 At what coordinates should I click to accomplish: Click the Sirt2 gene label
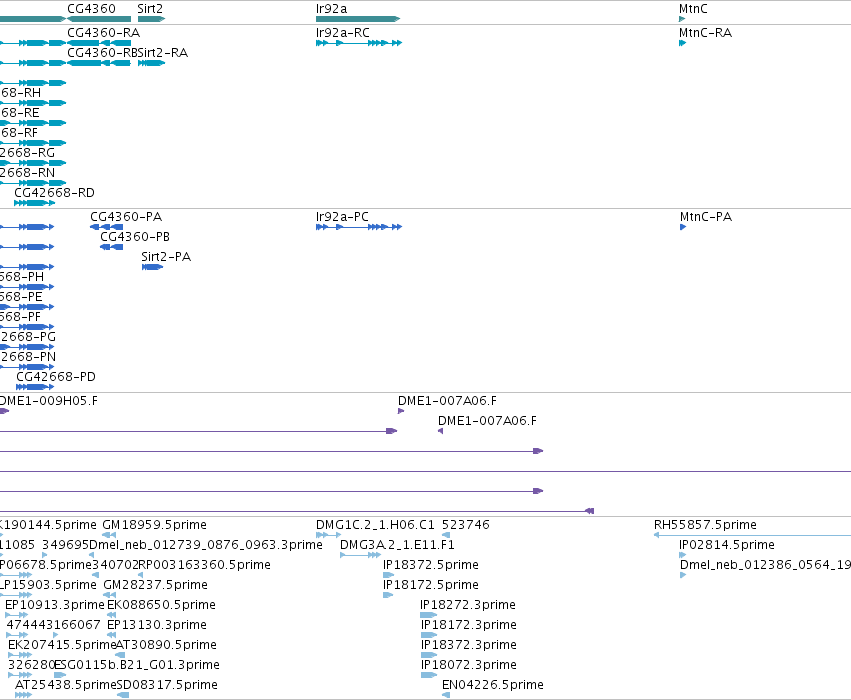click(x=150, y=9)
